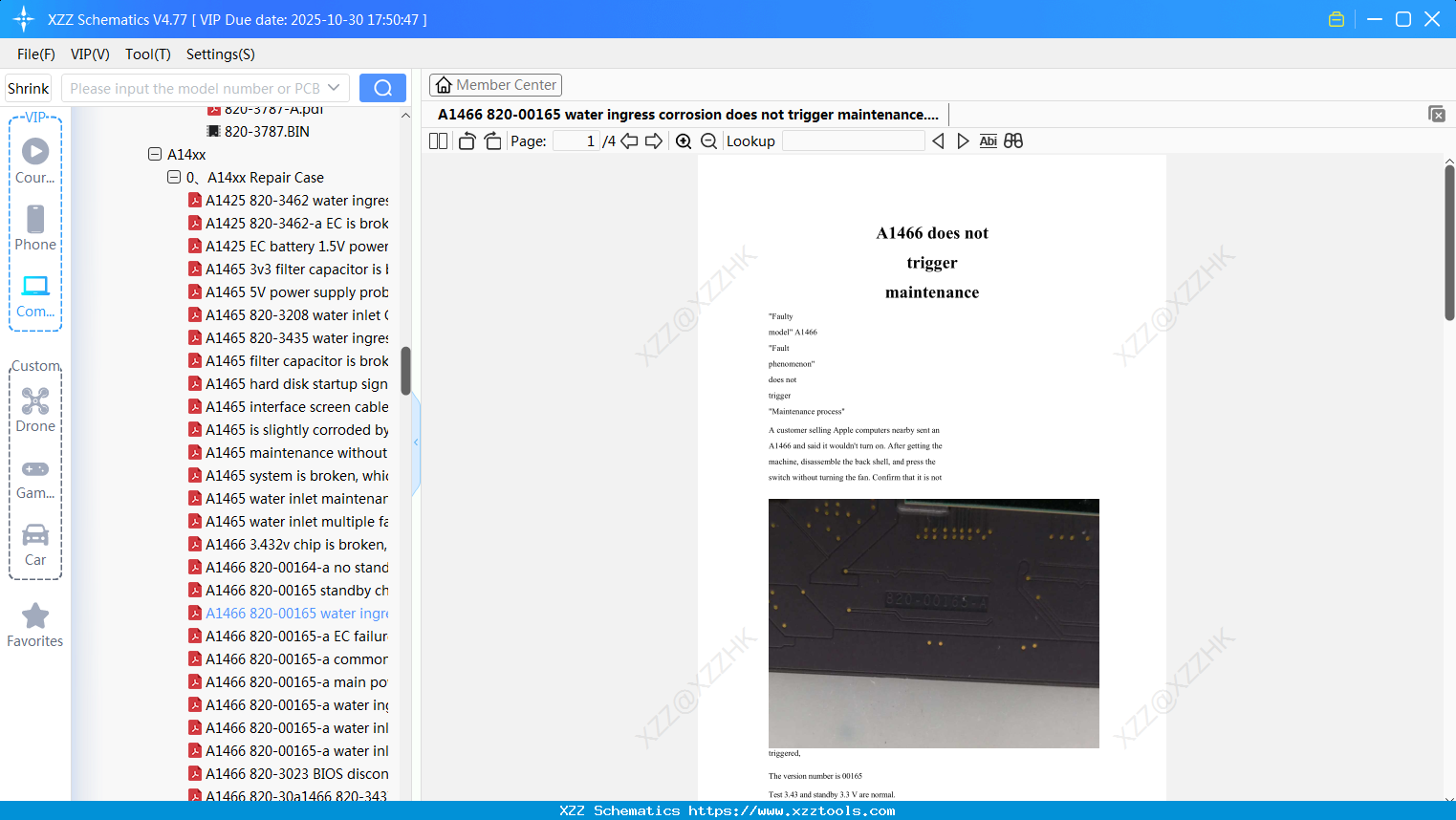Open A1425 820-3462 water ingress case
This screenshot has width=1456, height=820.
pyautogui.click(x=289, y=200)
